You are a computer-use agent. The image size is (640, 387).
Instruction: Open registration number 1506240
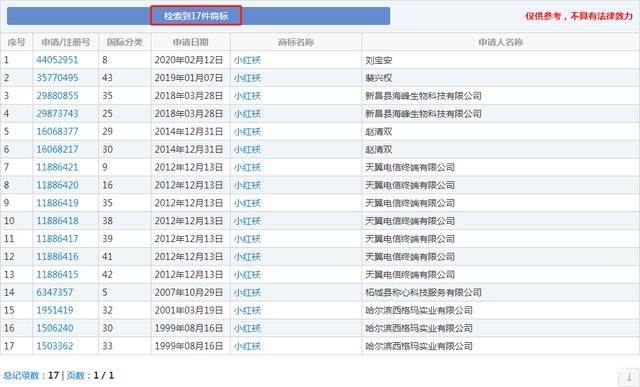(55, 328)
